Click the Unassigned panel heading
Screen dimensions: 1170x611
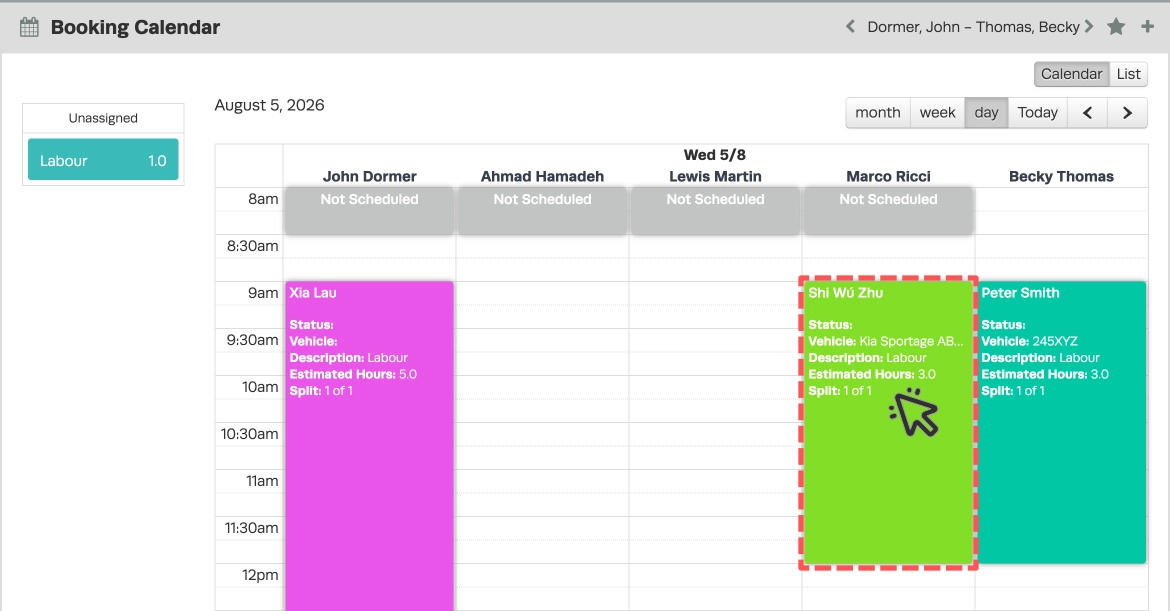coord(103,118)
